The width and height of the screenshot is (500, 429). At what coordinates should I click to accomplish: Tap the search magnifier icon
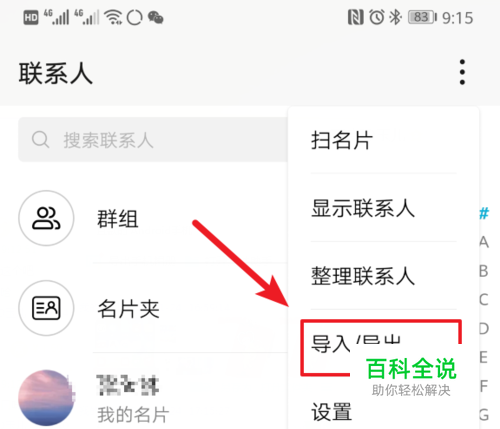click(41, 139)
